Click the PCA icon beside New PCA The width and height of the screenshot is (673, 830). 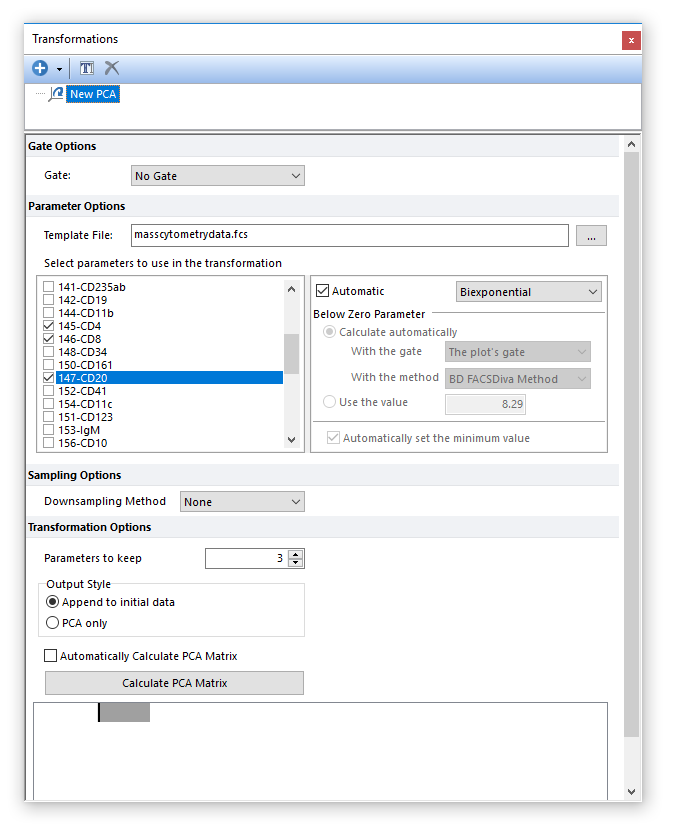point(56,94)
